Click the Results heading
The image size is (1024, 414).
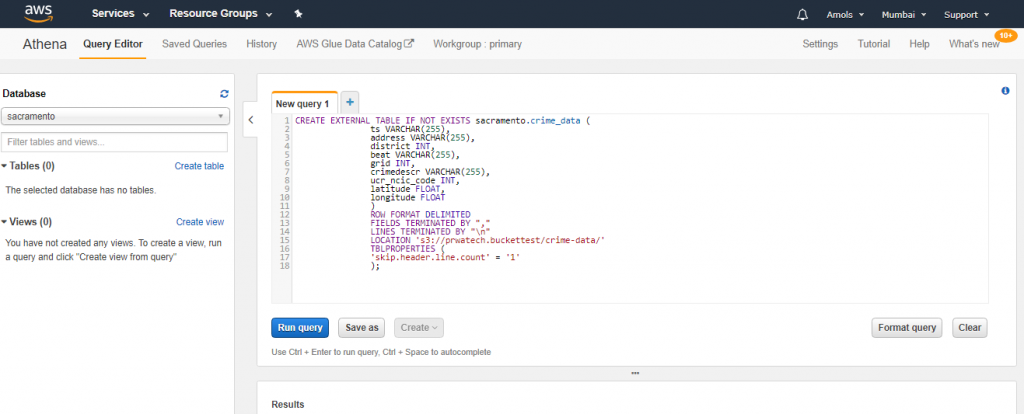click(x=287, y=405)
